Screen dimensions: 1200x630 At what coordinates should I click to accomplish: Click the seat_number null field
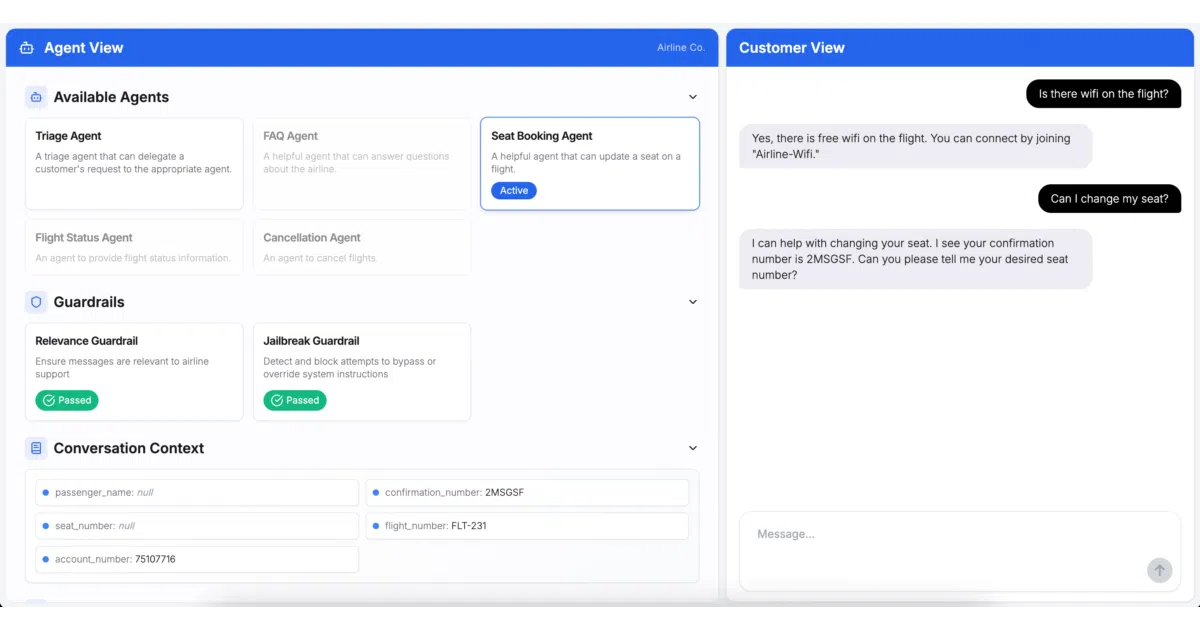[197, 526]
